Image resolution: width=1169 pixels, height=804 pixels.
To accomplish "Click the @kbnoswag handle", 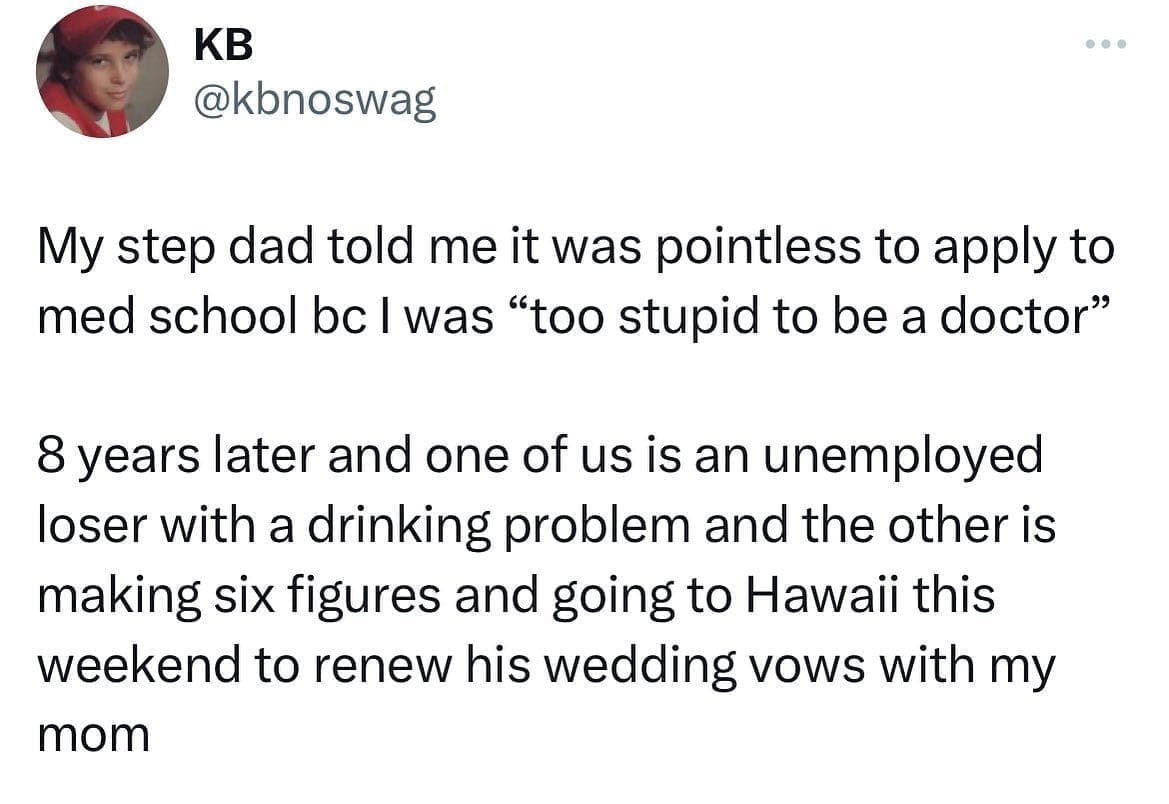I will (x=311, y=99).
